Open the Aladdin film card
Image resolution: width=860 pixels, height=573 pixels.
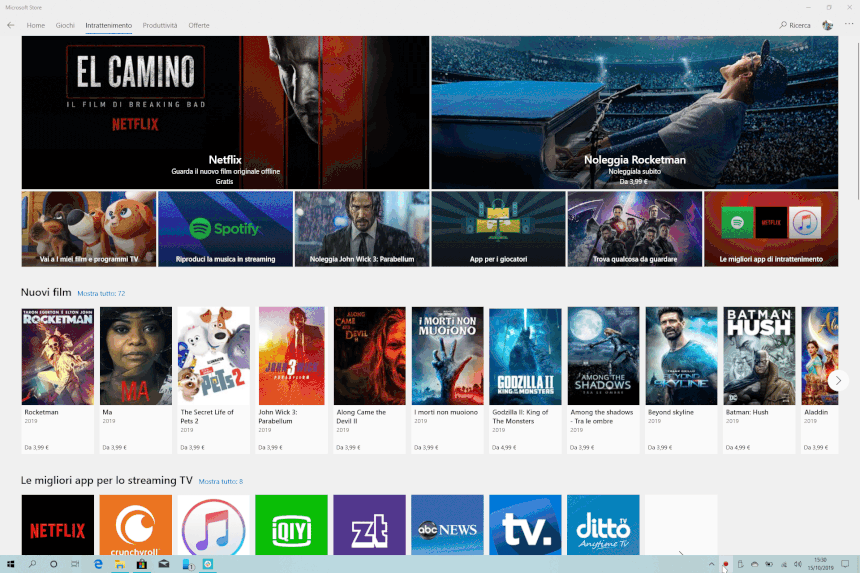[819, 380]
